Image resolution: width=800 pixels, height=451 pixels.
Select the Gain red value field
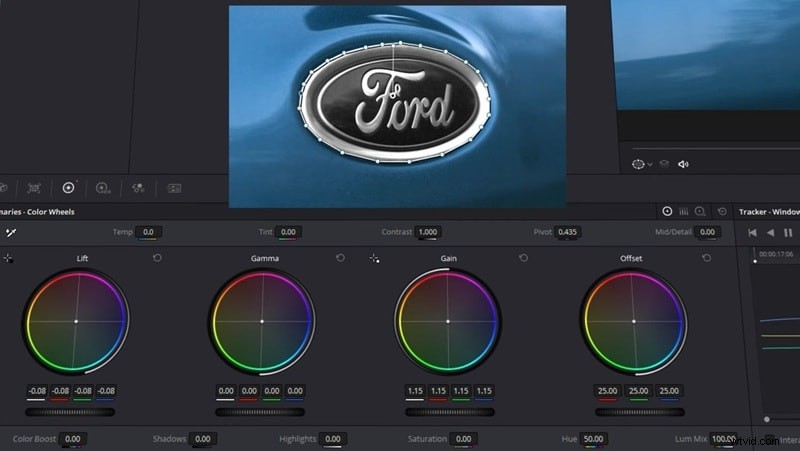438,391
